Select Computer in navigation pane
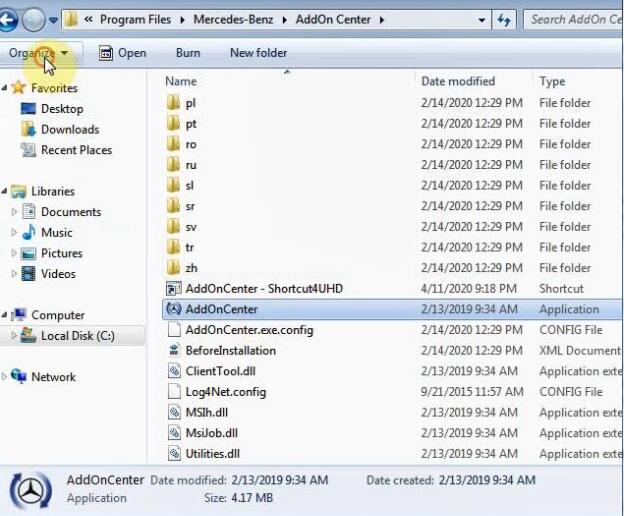 [x=58, y=315]
